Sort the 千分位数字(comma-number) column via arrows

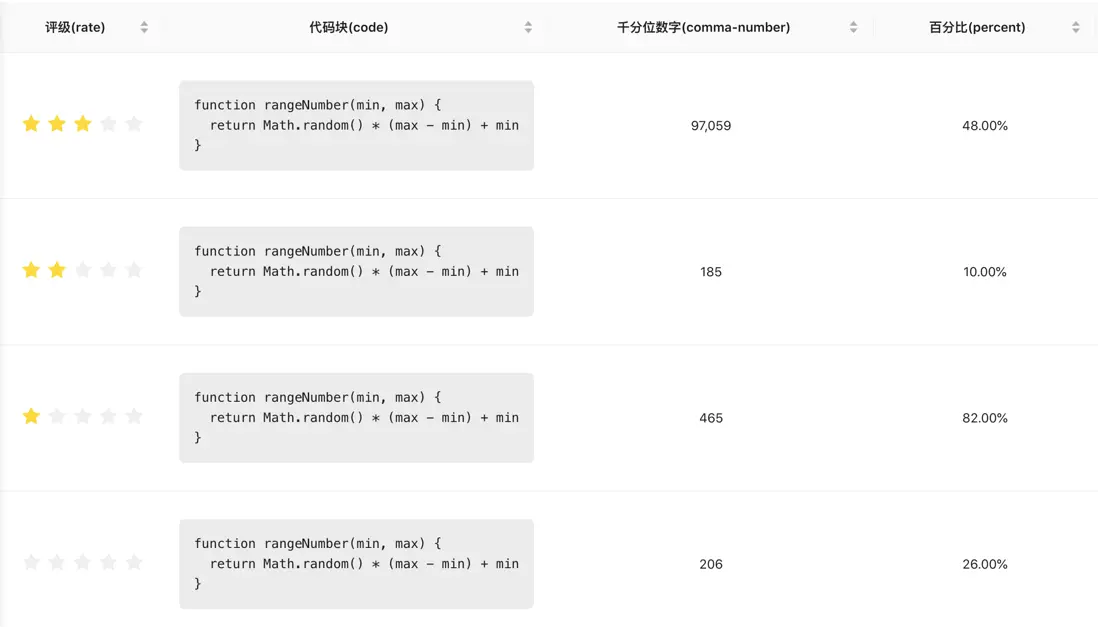tap(853, 27)
